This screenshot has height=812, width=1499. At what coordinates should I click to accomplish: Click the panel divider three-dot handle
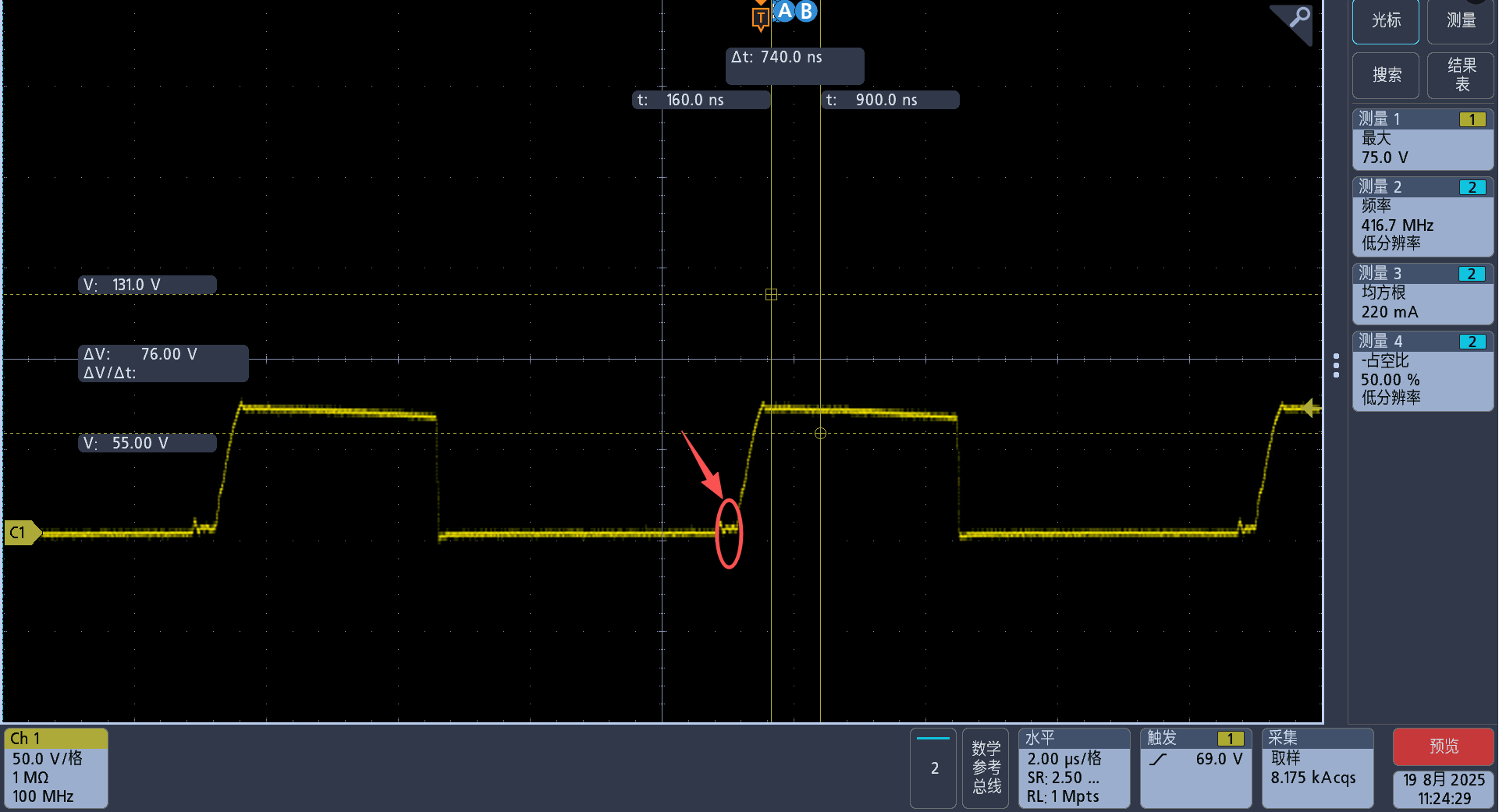point(1336,365)
